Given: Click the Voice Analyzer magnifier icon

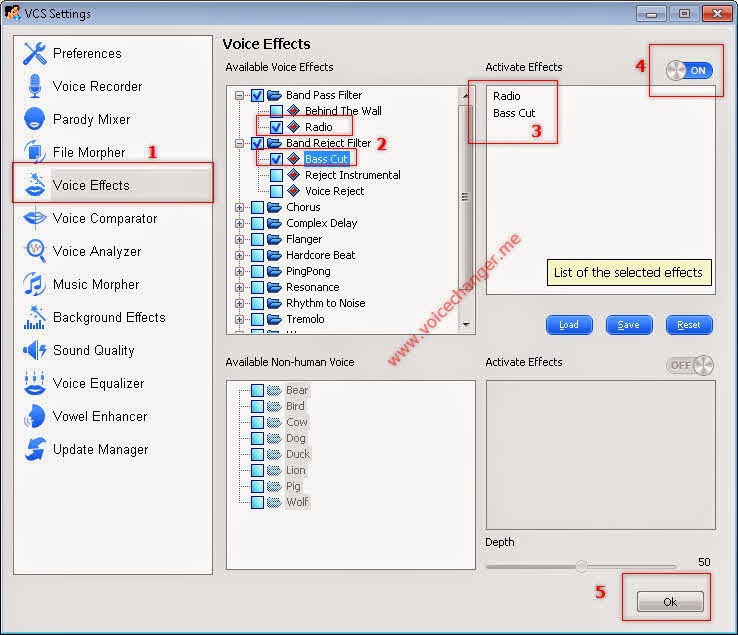Looking at the screenshot, I should coord(36,250).
